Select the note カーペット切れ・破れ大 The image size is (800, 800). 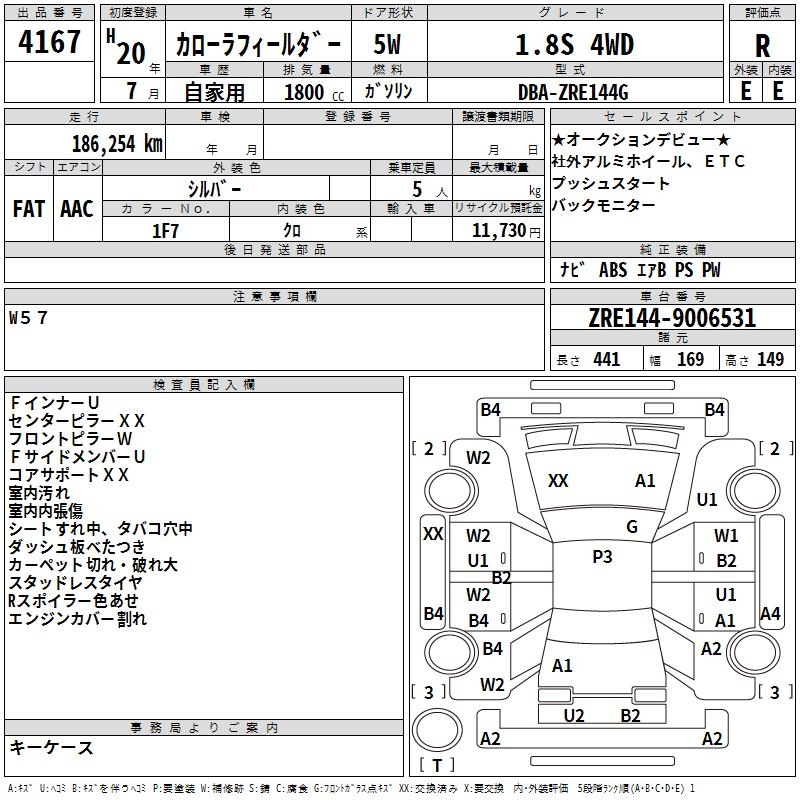click(93, 565)
